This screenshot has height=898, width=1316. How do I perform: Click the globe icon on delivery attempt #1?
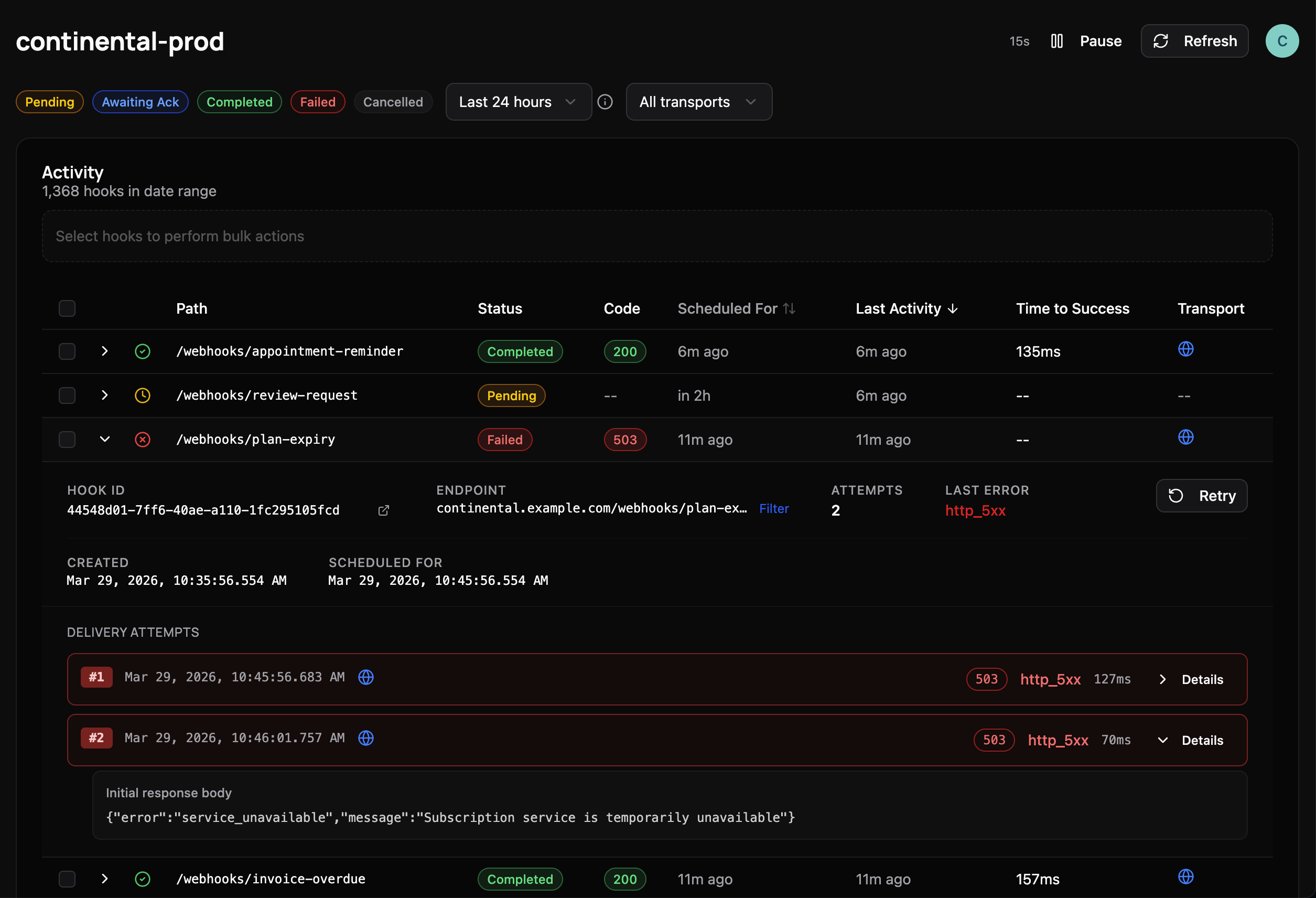pyautogui.click(x=366, y=677)
